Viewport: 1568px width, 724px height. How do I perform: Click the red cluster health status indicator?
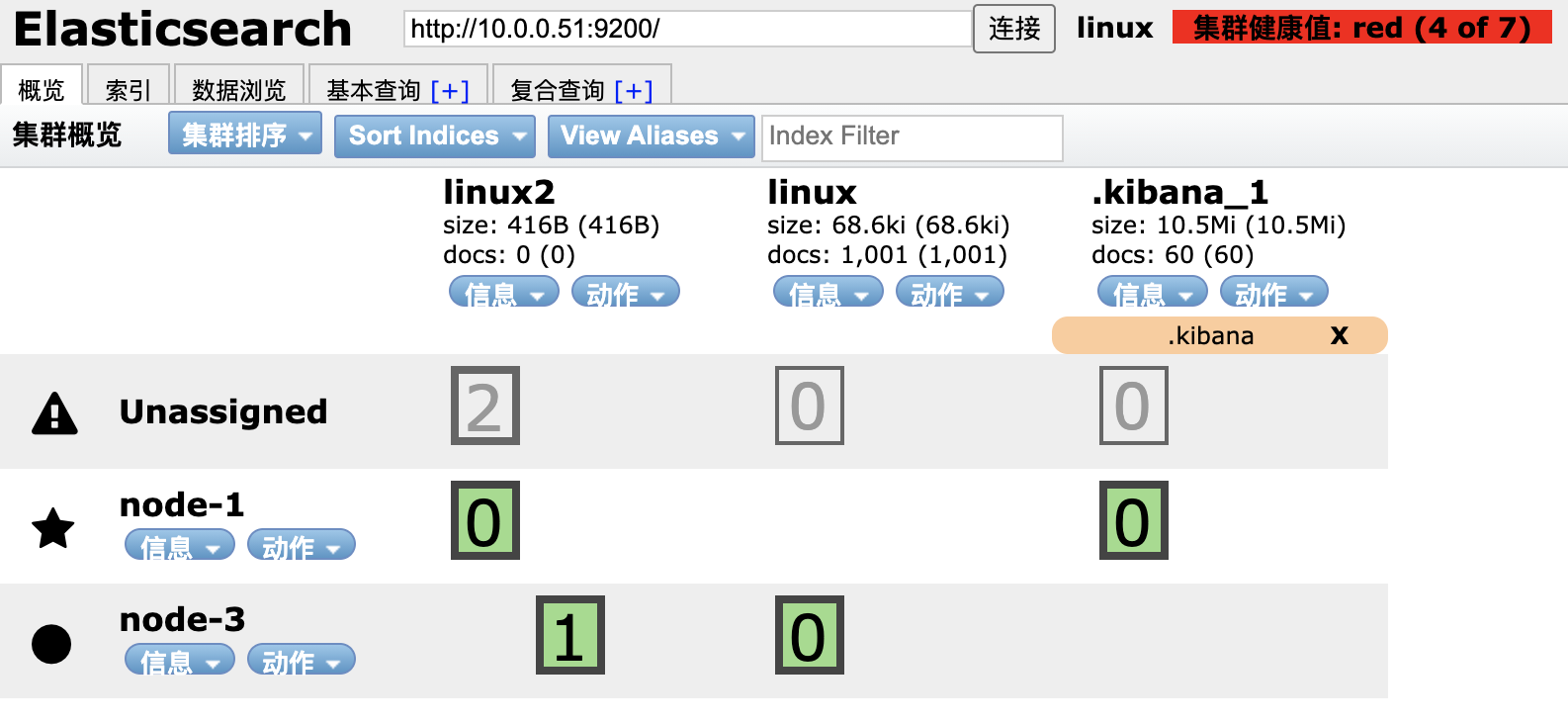(1362, 28)
